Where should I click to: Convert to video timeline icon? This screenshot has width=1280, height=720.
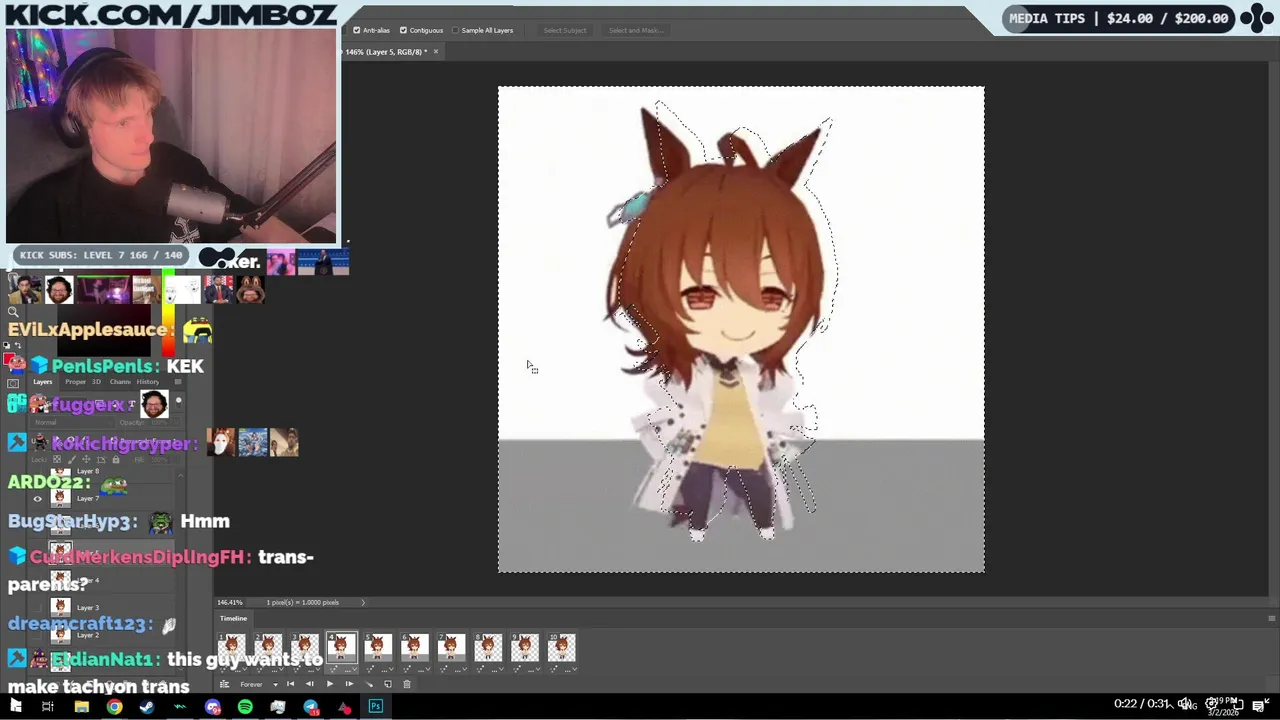(224, 684)
